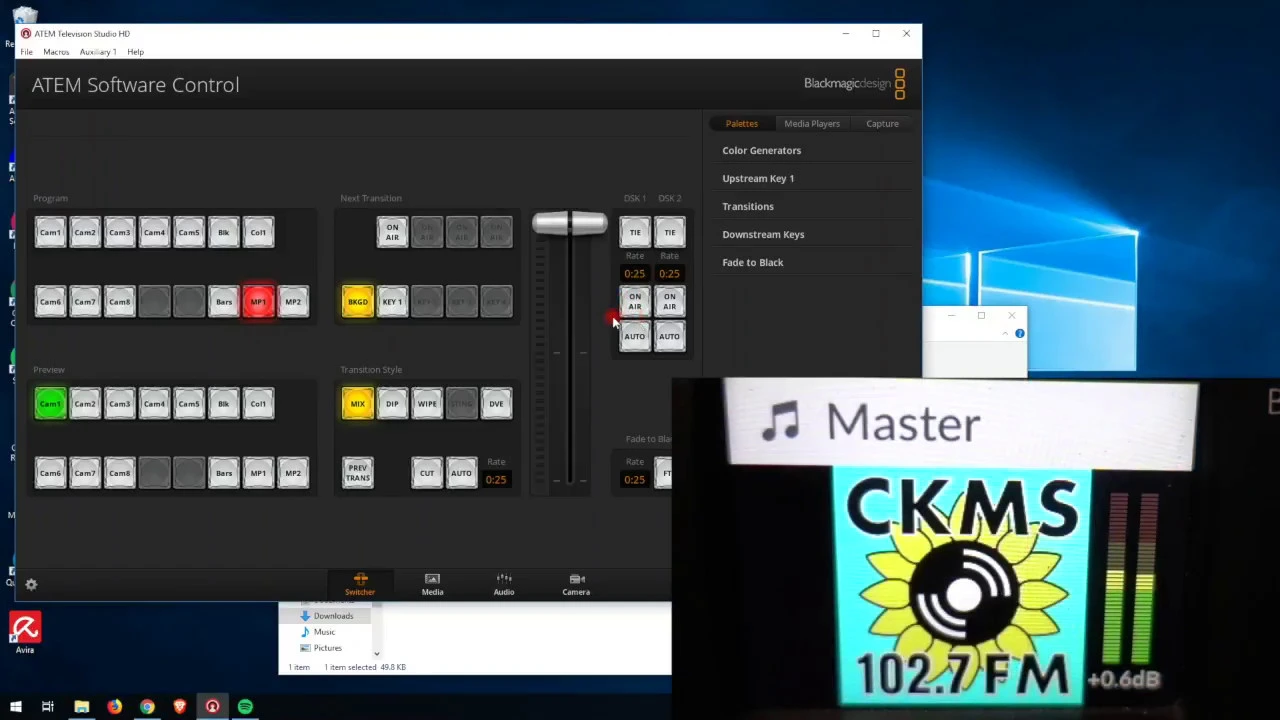Select Cam4 on Program bus
Viewport: 1280px width, 720px height.
click(154, 232)
